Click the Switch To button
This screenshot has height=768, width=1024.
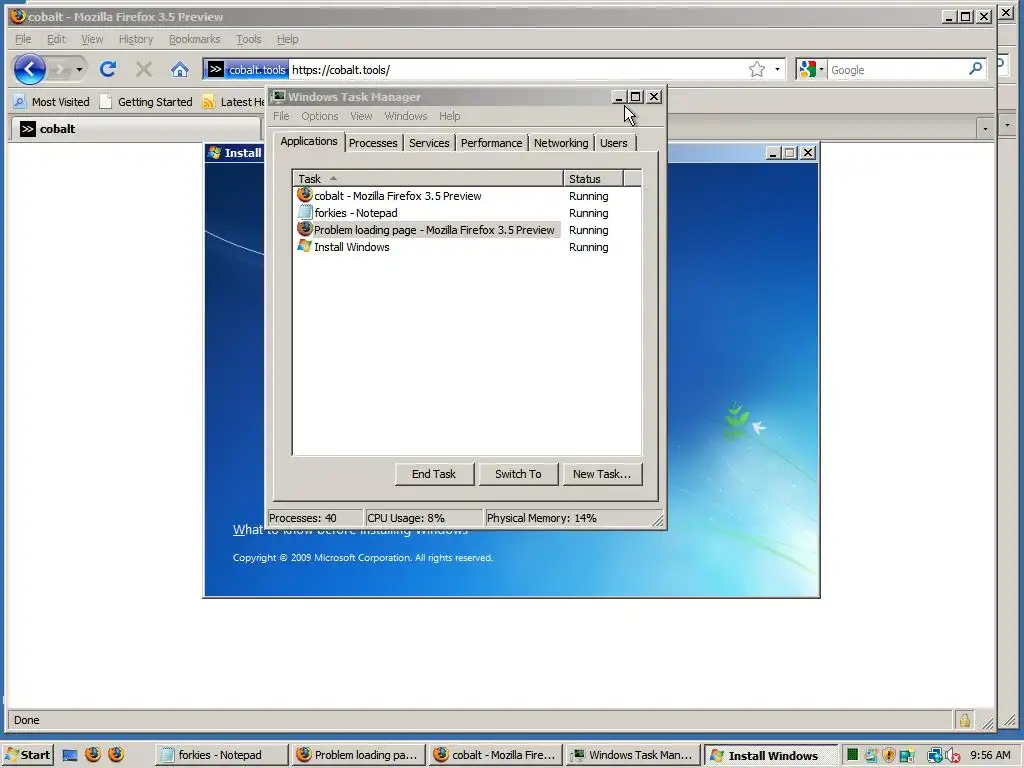[x=518, y=474]
